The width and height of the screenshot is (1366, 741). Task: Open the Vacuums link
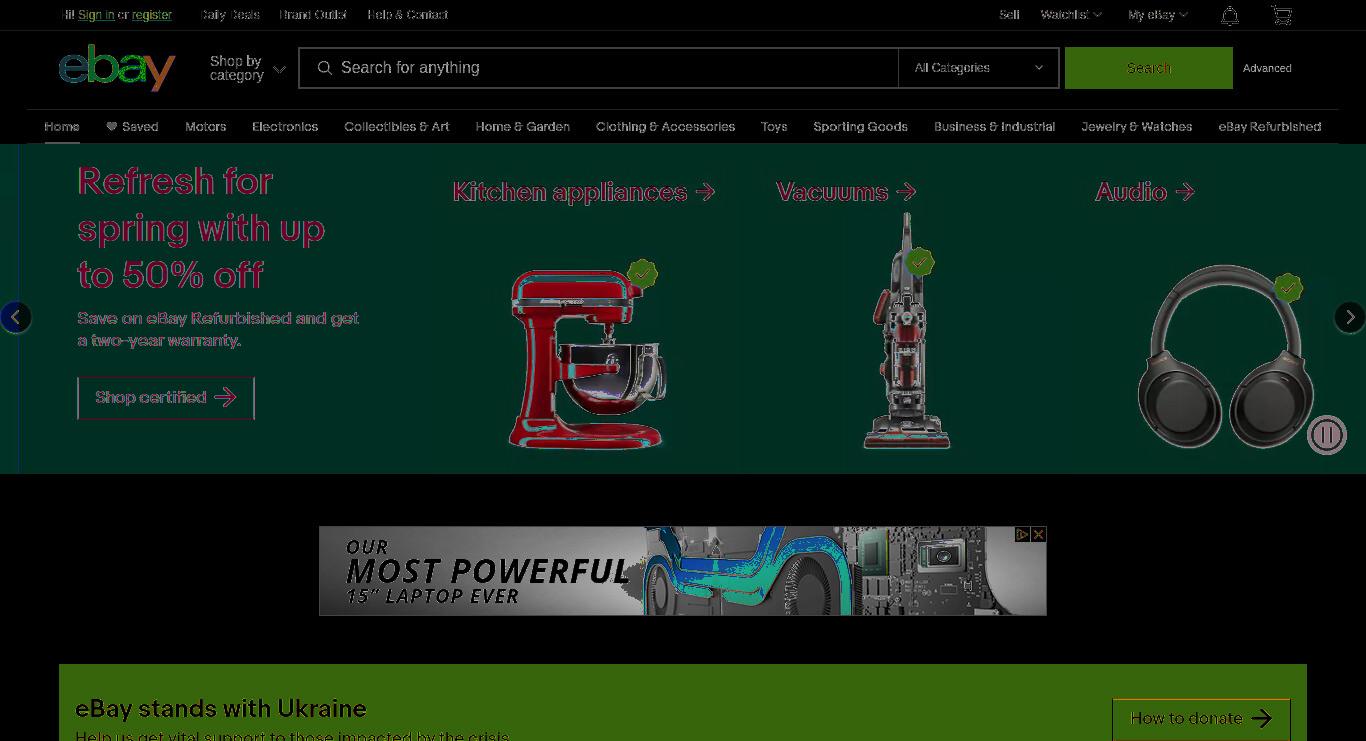pos(846,192)
